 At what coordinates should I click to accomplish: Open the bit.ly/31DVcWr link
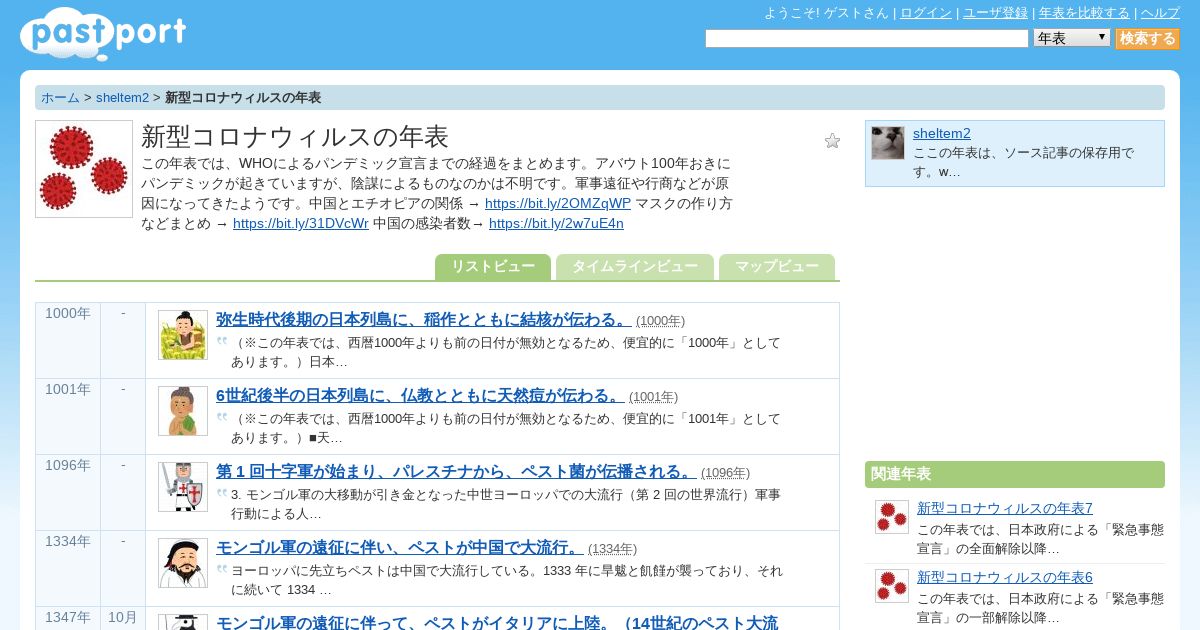coord(301,223)
